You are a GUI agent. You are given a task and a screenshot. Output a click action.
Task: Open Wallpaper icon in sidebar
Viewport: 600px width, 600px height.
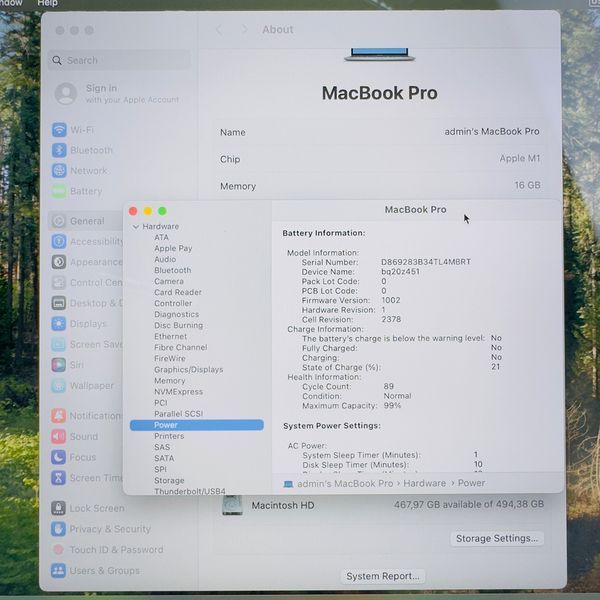[x=59, y=385]
